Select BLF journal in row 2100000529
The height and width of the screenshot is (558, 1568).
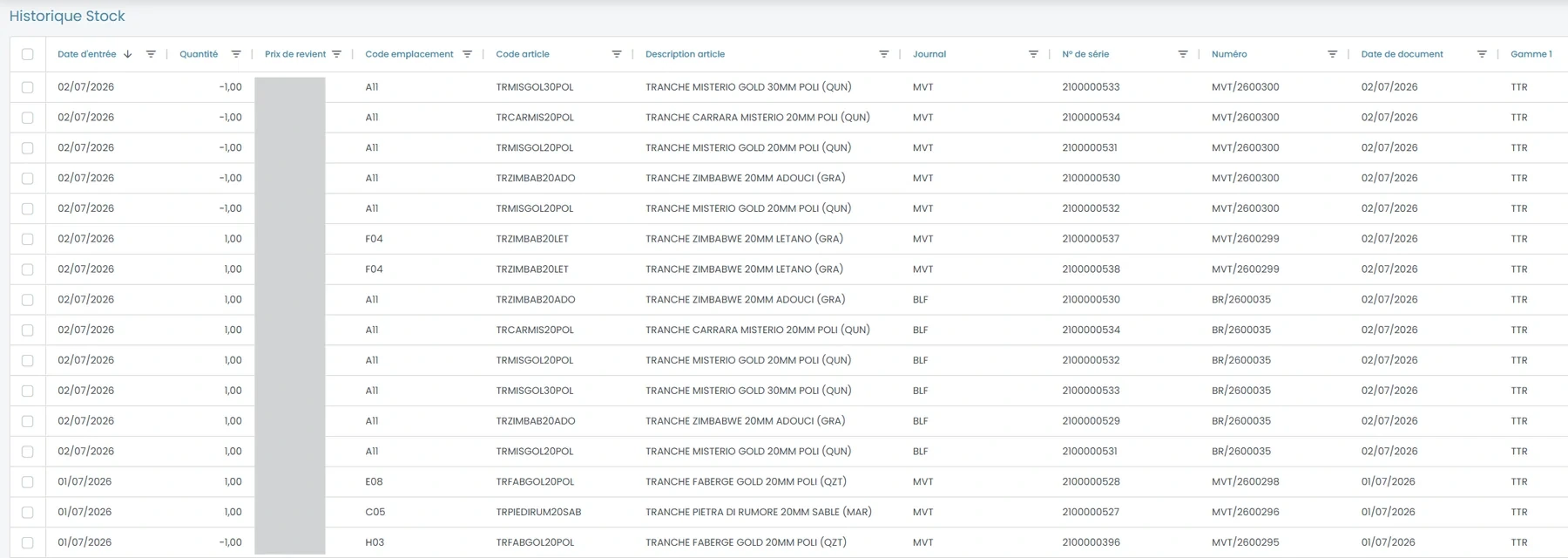point(921,421)
